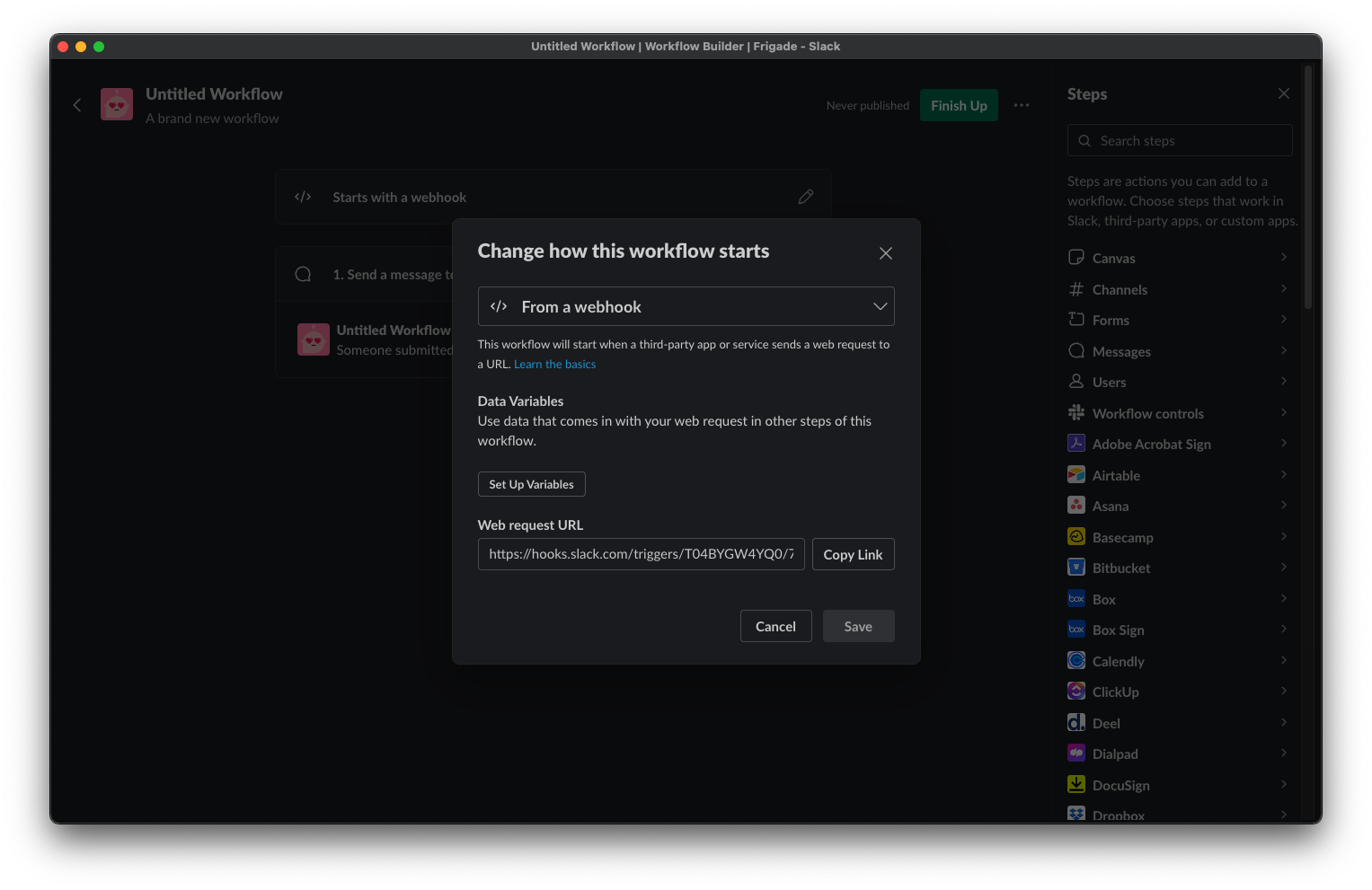Select the Starts with a webhook step
The width and height of the screenshot is (1372, 890).
tap(553, 197)
